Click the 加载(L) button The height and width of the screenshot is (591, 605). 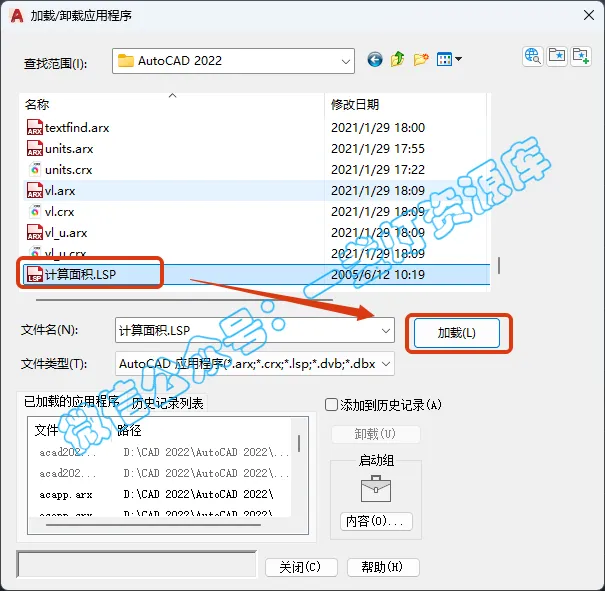click(x=456, y=333)
